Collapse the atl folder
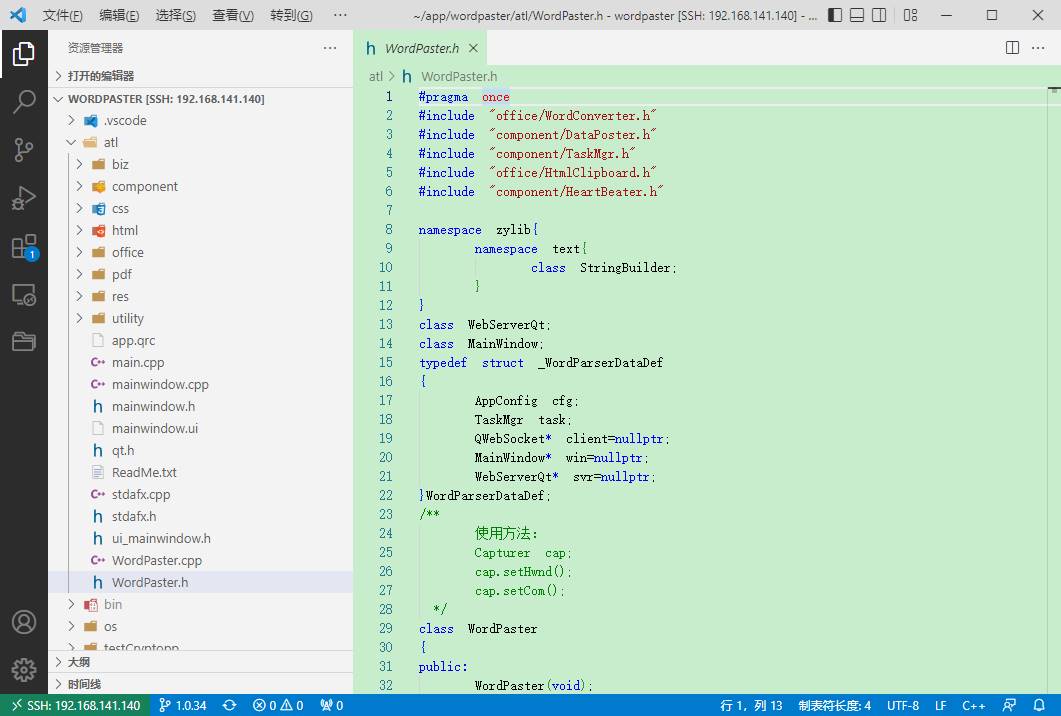The width and height of the screenshot is (1061, 716). click(110, 142)
